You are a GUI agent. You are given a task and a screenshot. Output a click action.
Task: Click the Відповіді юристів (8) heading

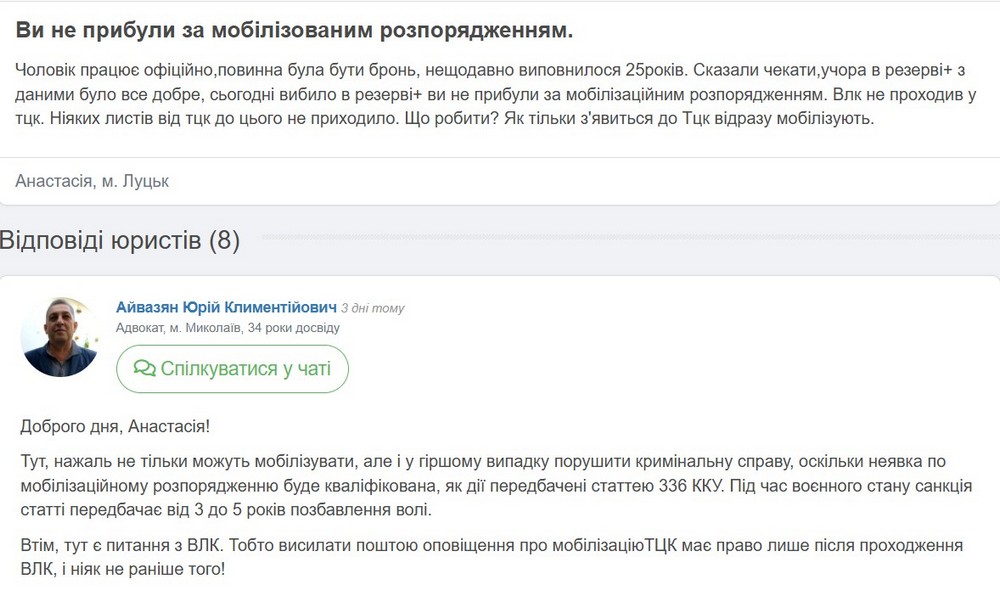click(120, 241)
